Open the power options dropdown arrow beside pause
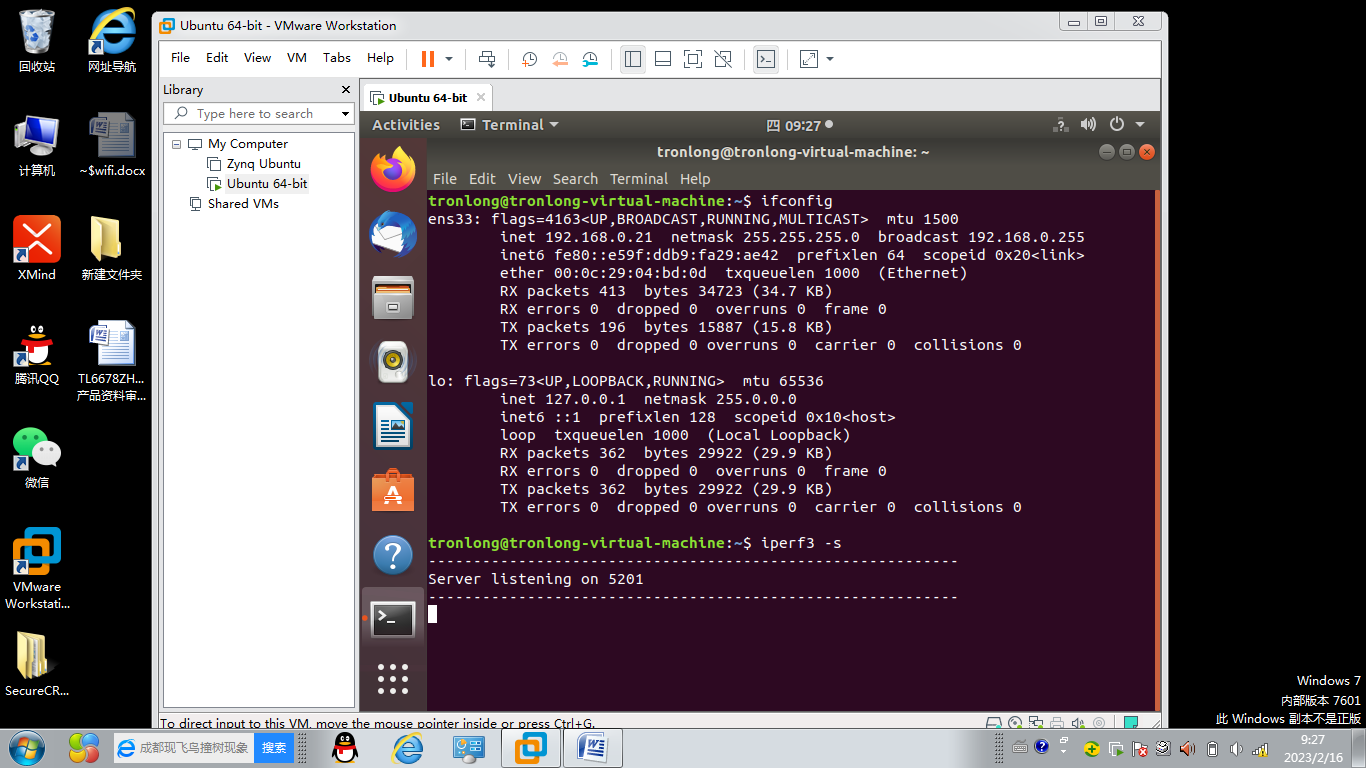This screenshot has width=1366, height=768. point(449,59)
